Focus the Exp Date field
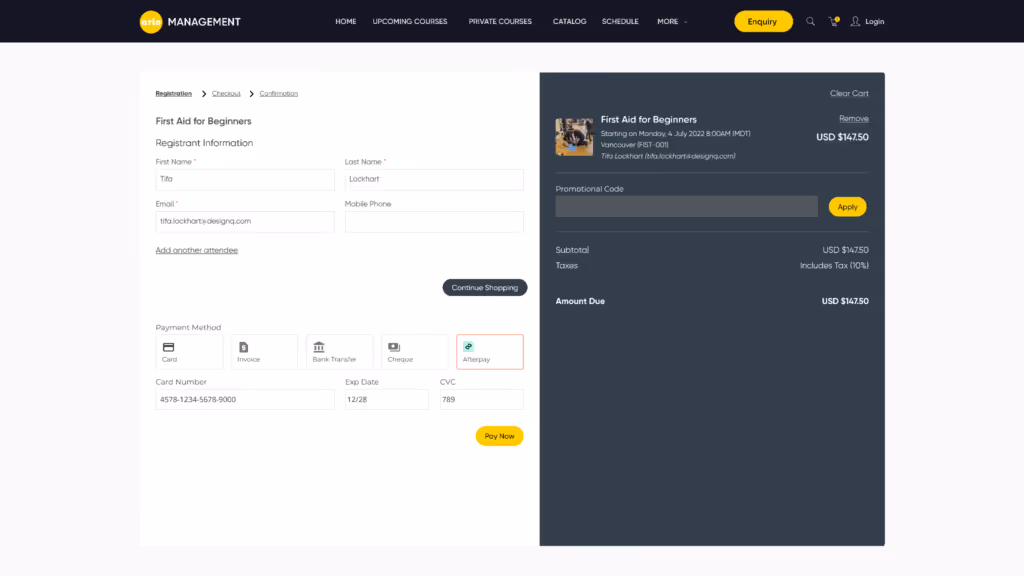The width and height of the screenshot is (1024, 576). coord(387,400)
